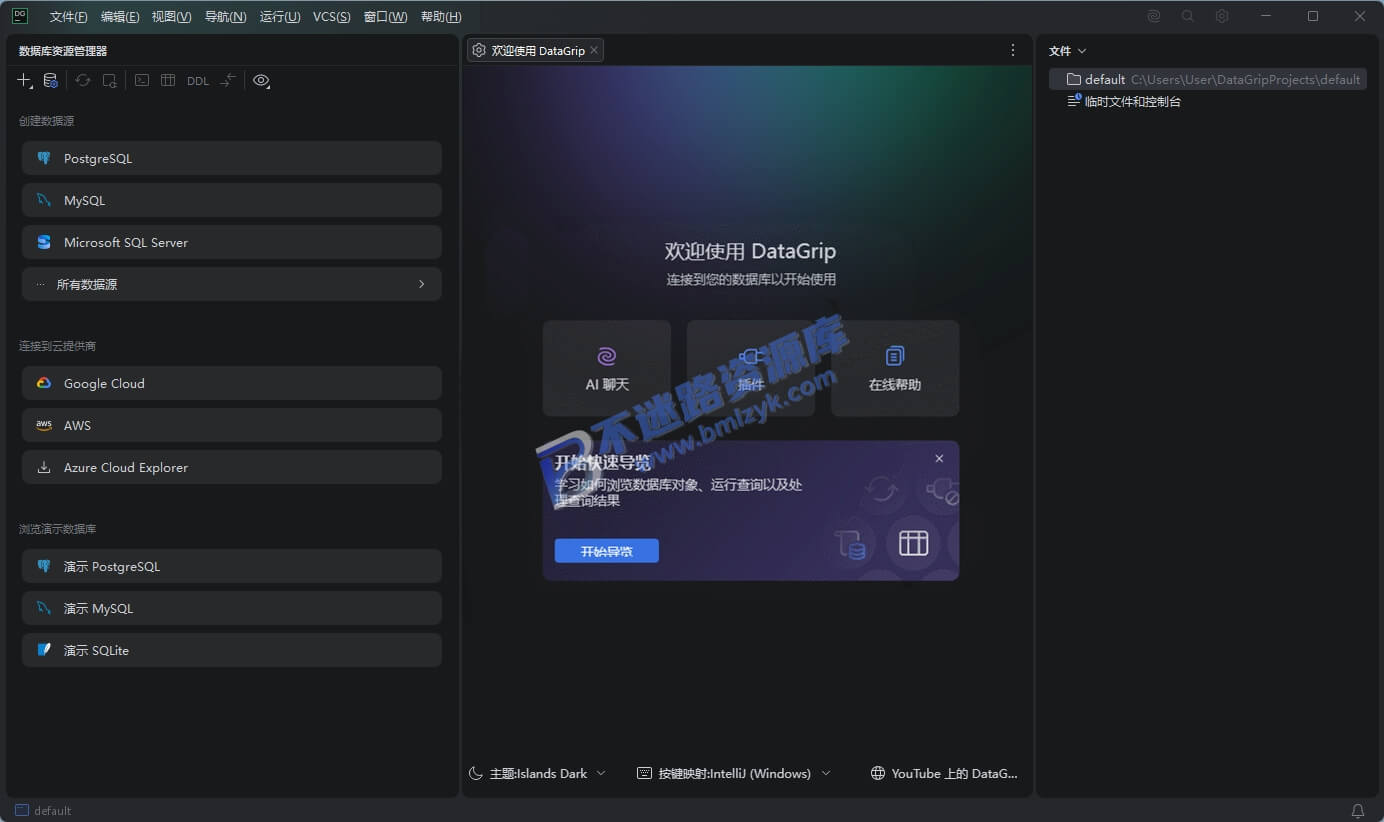This screenshot has width=1384, height=822.
Task: Expand 所有数据源 list
Action: pyautogui.click(x=232, y=284)
